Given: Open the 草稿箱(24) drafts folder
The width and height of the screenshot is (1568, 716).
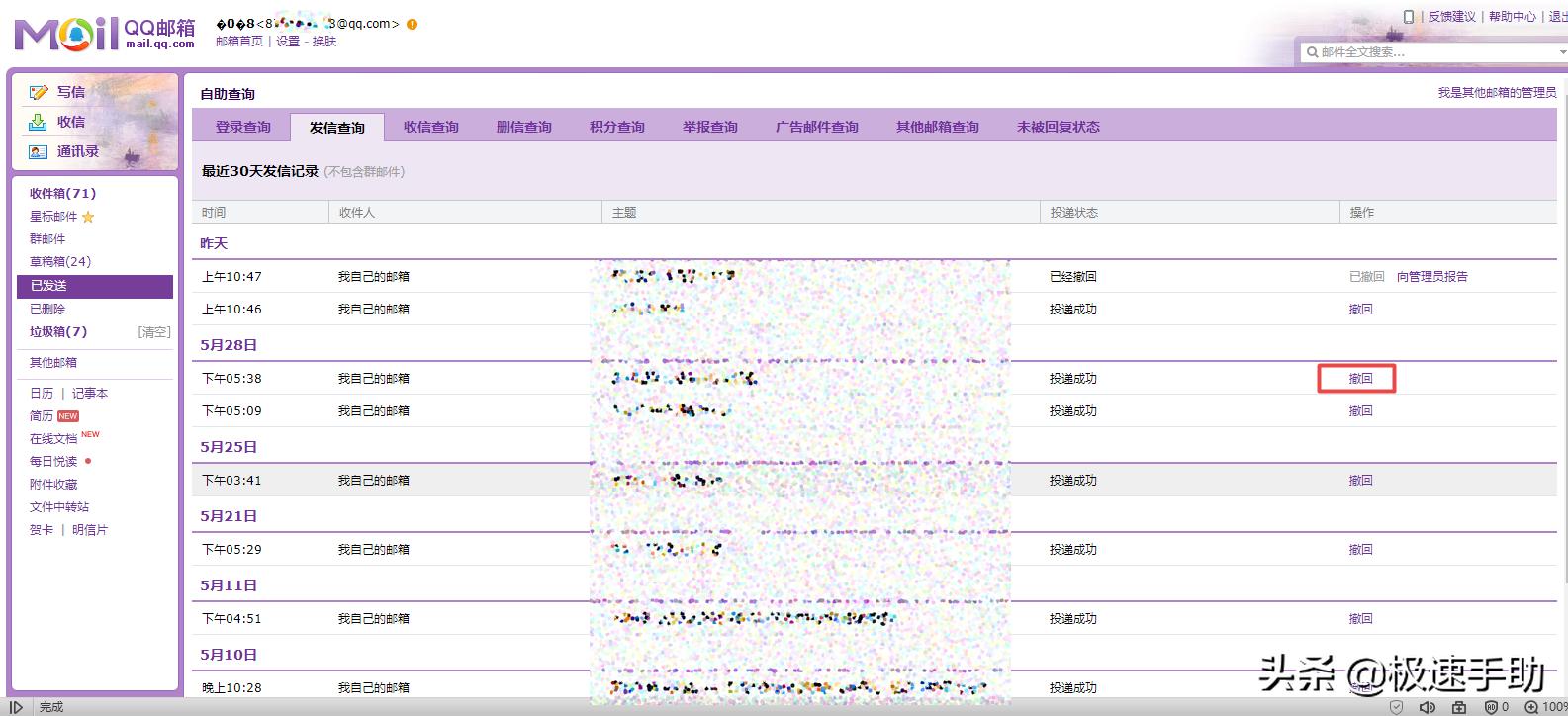Looking at the screenshot, I should point(60,262).
